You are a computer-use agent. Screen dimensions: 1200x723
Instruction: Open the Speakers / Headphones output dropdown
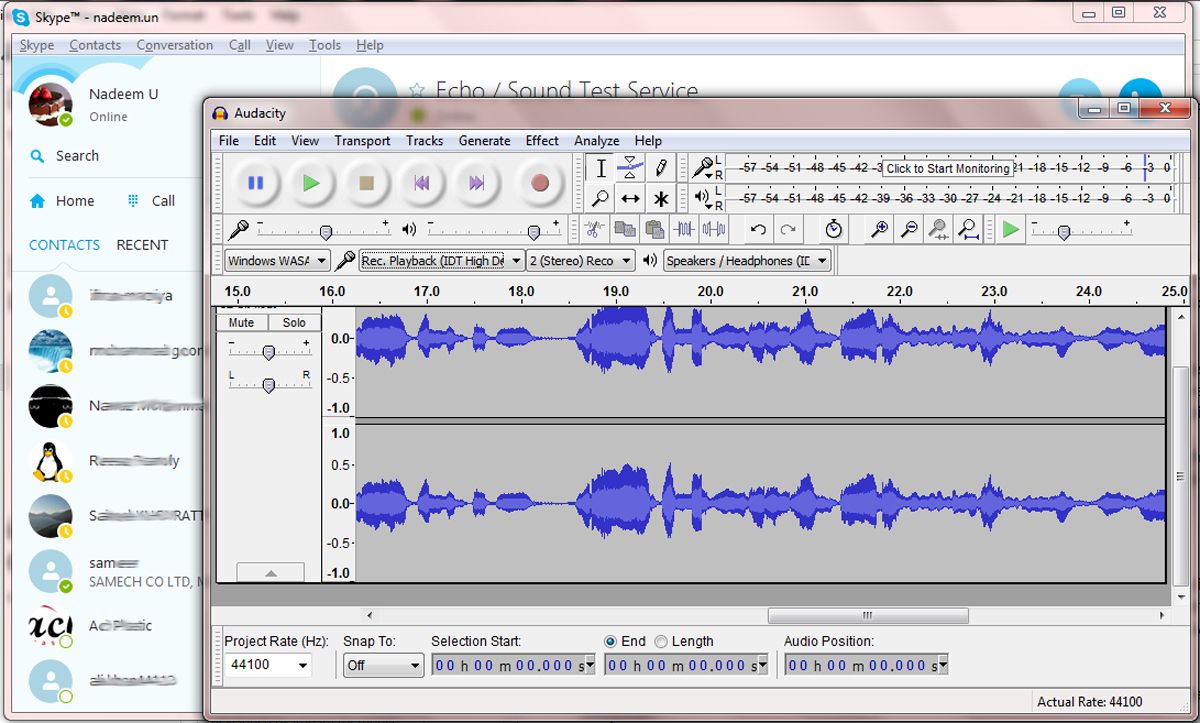point(748,261)
